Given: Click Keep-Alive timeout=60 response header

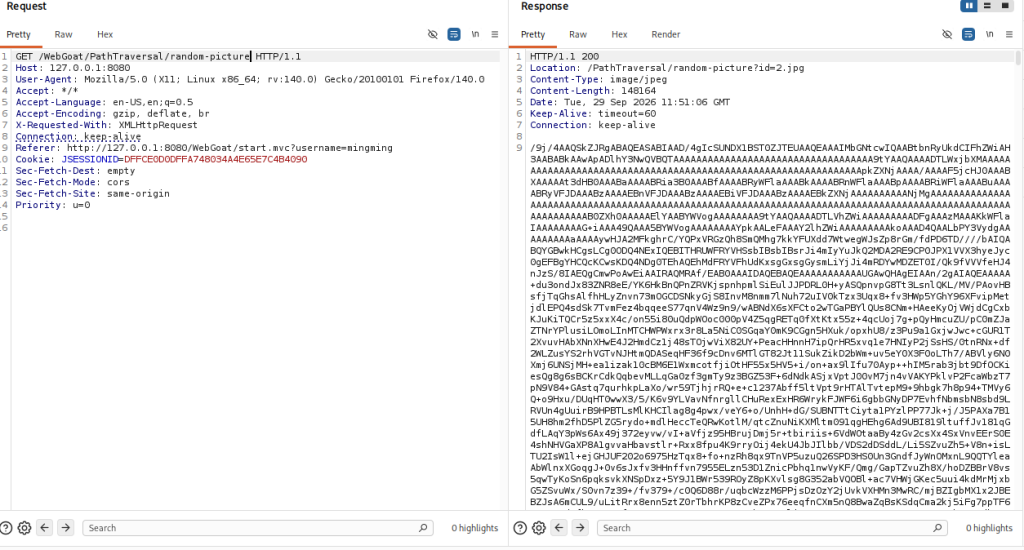Looking at the screenshot, I should [x=593, y=114].
